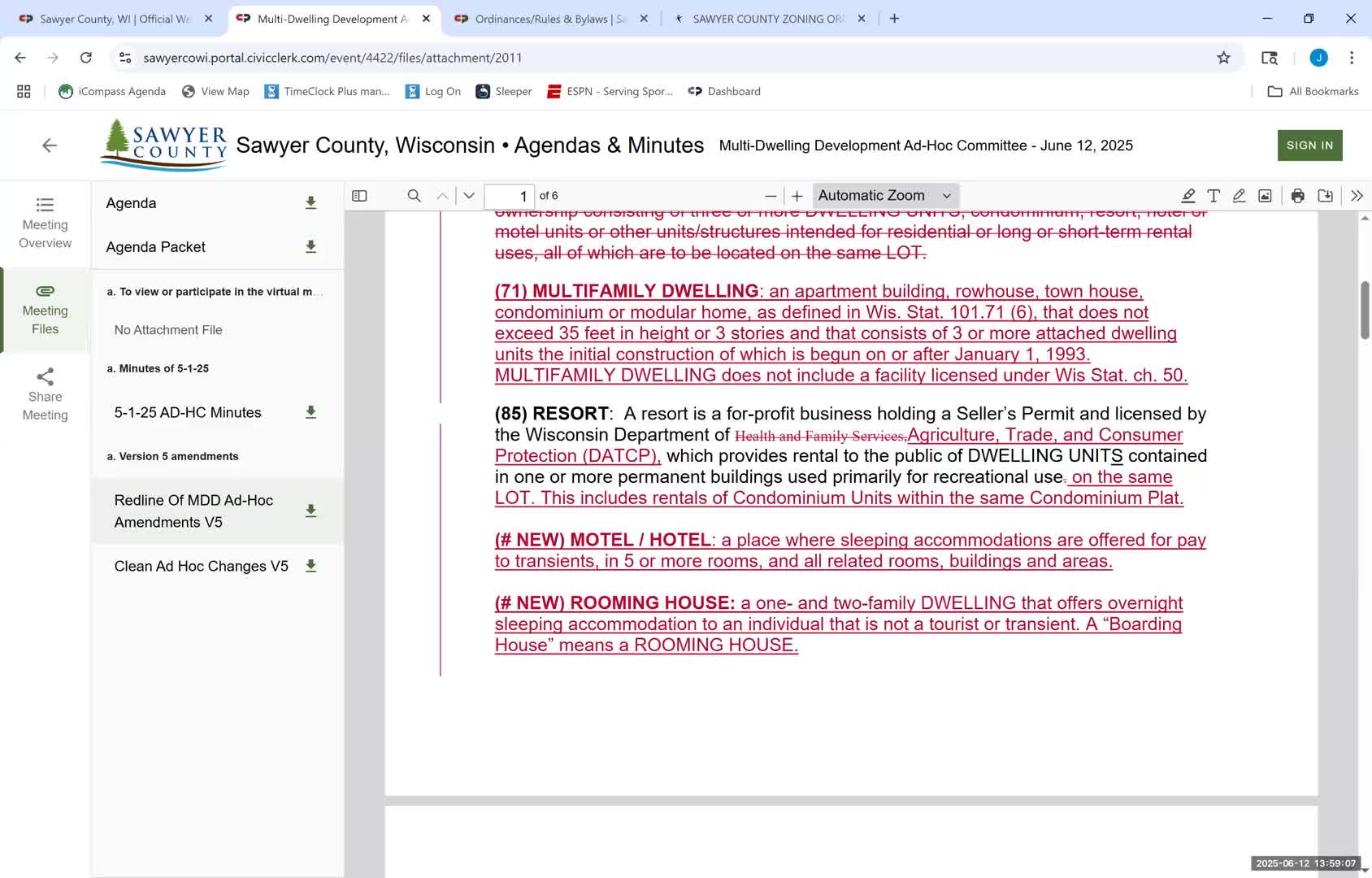Open the Meeting Overview tab
Viewport: 1372px width, 878px height.
tap(46, 223)
